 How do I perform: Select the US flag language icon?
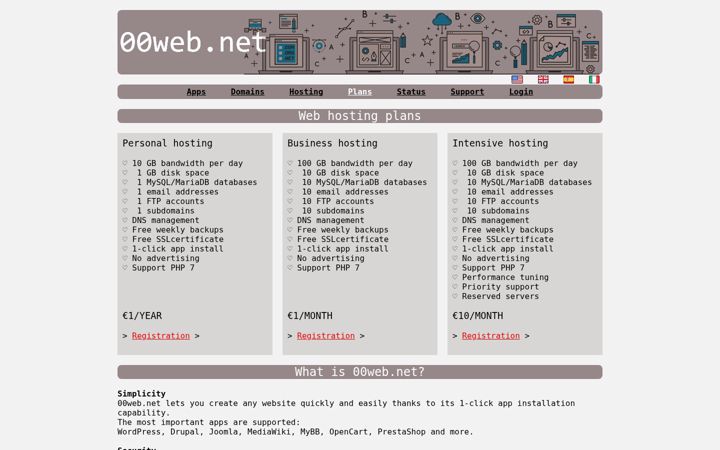517,79
